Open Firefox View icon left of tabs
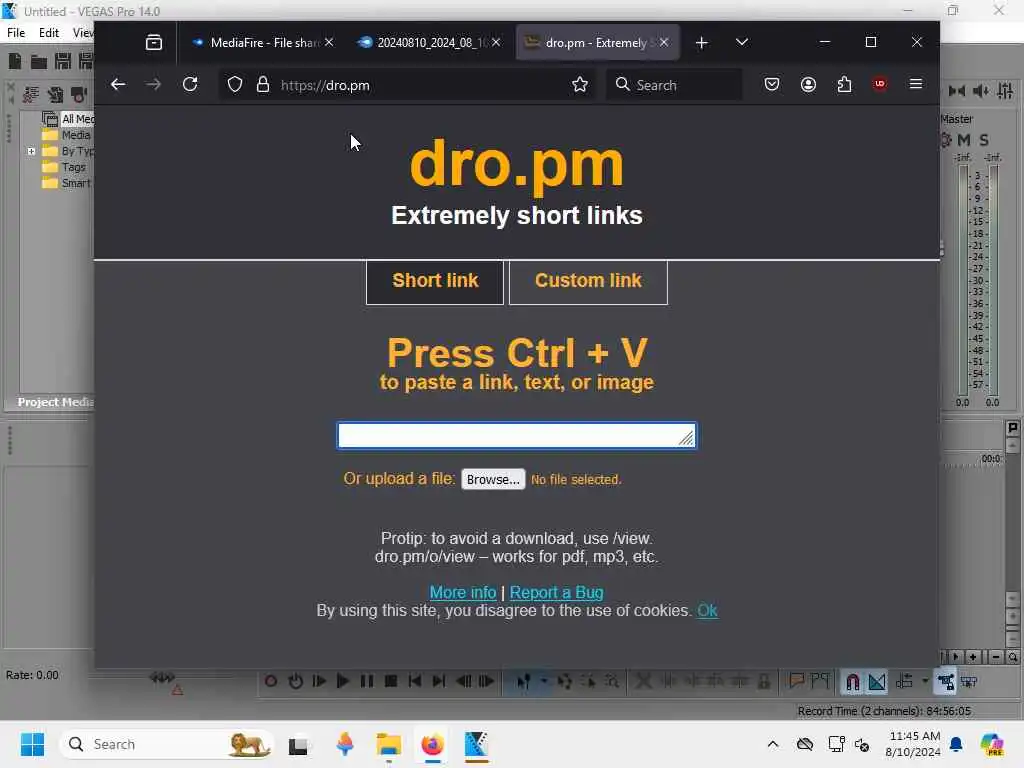Viewport: 1024px width, 768px height. [x=154, y=42]
